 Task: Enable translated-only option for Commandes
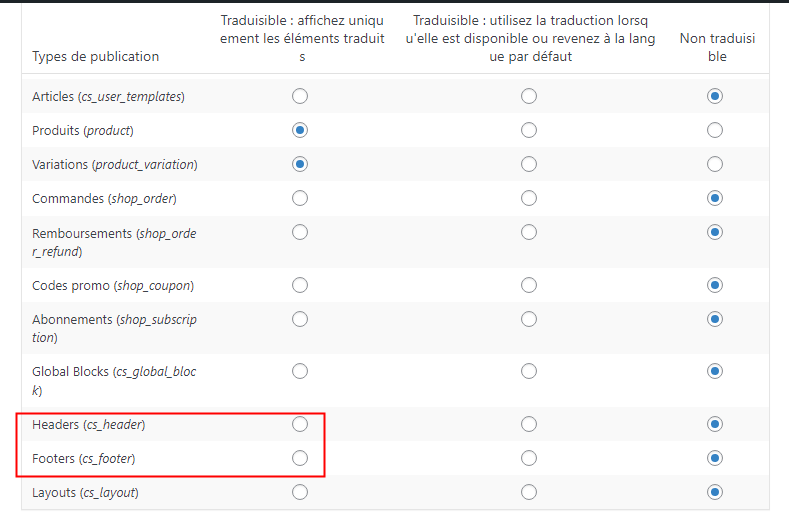(x=300, y=198)
